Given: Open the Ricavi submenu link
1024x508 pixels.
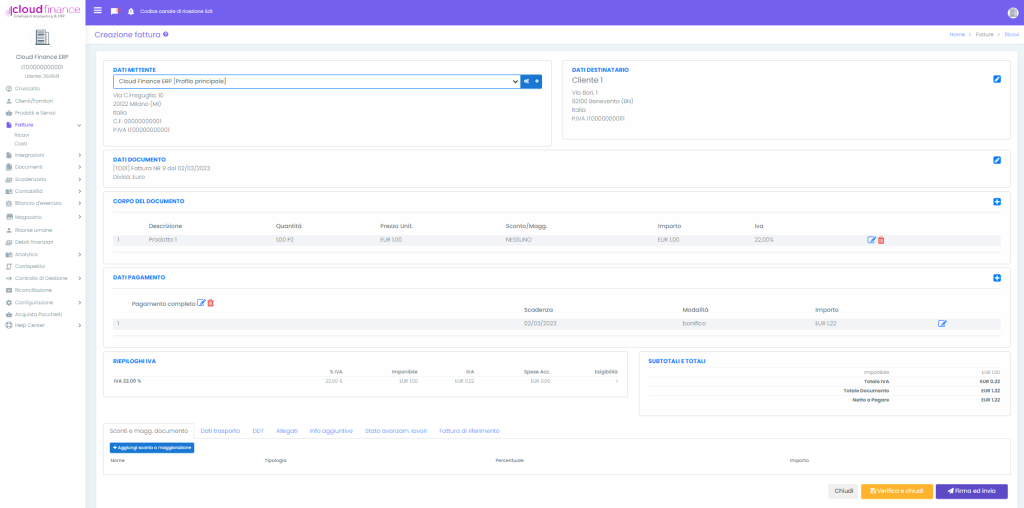Looking at the screenshot, I should click(x=22, y=135).
